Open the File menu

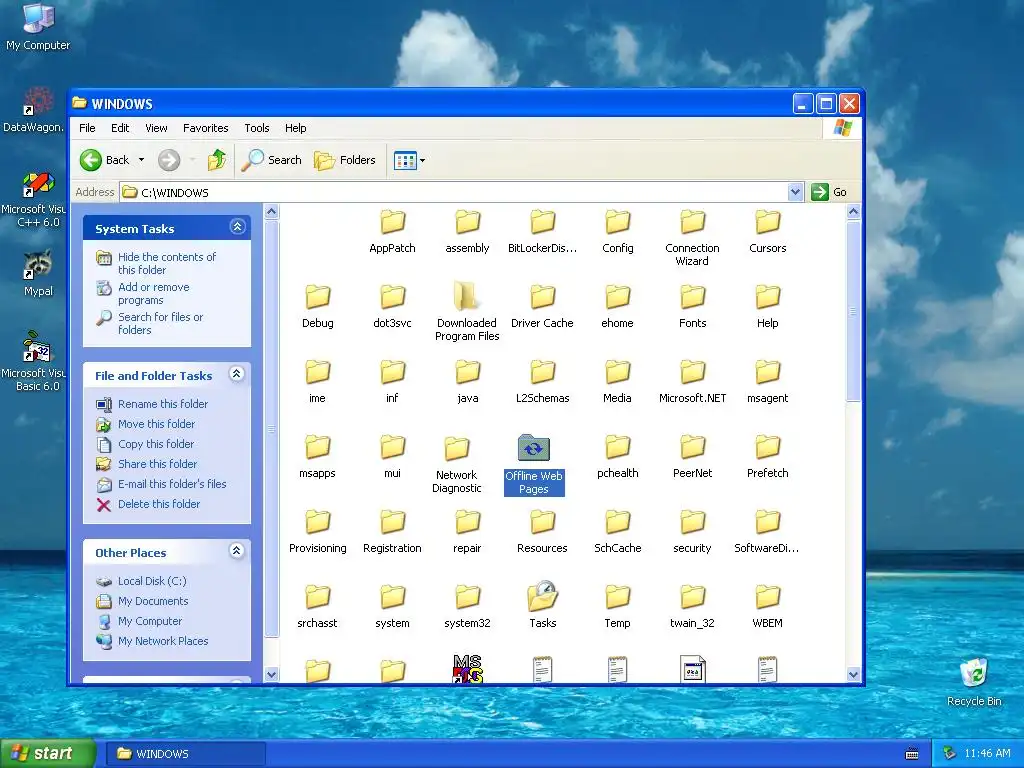tap(87, 128)
